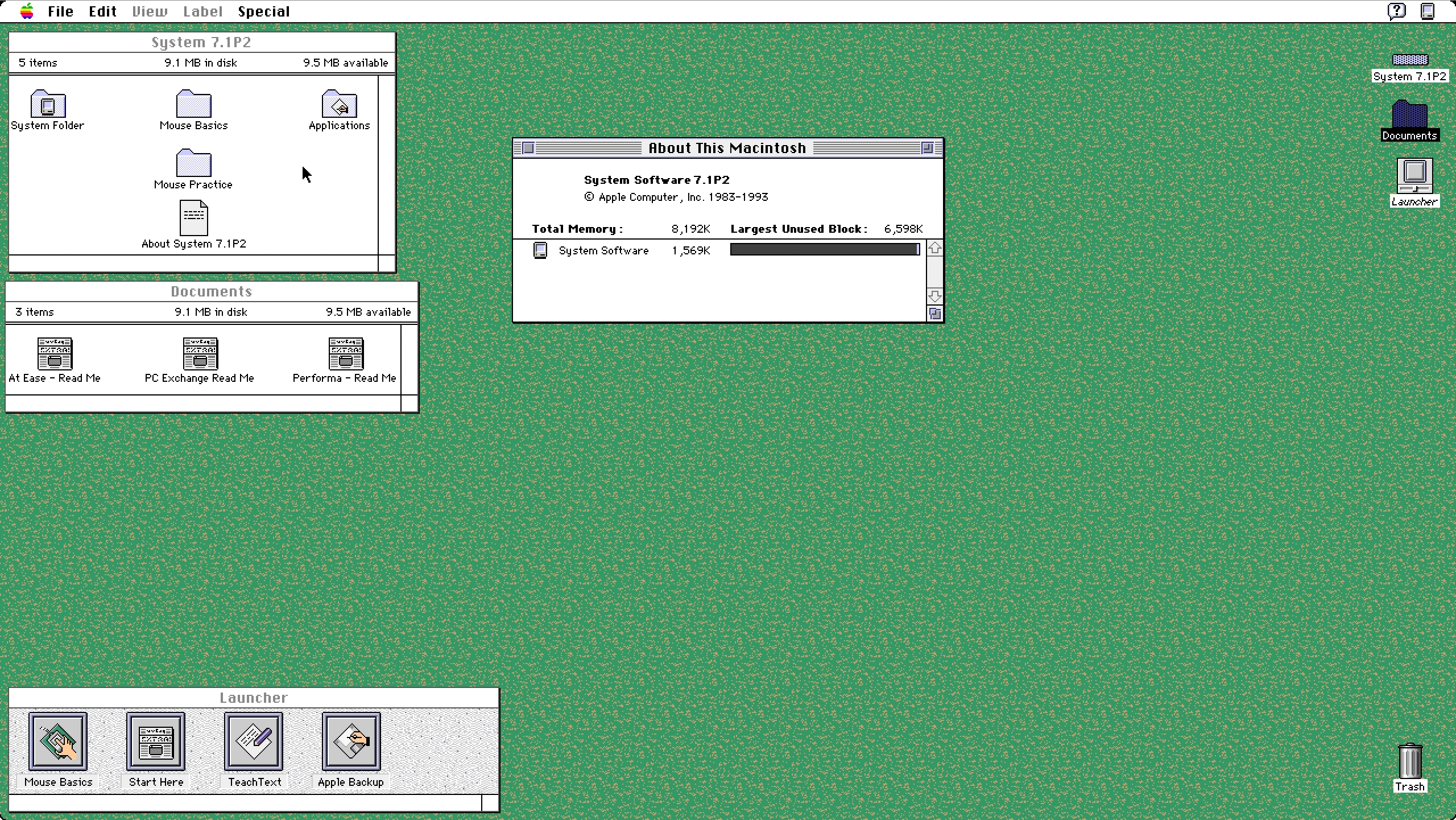Screen dimensions: 1456x820
Task: Select the At Ease - Read Me file
Action: click(55, 353)
